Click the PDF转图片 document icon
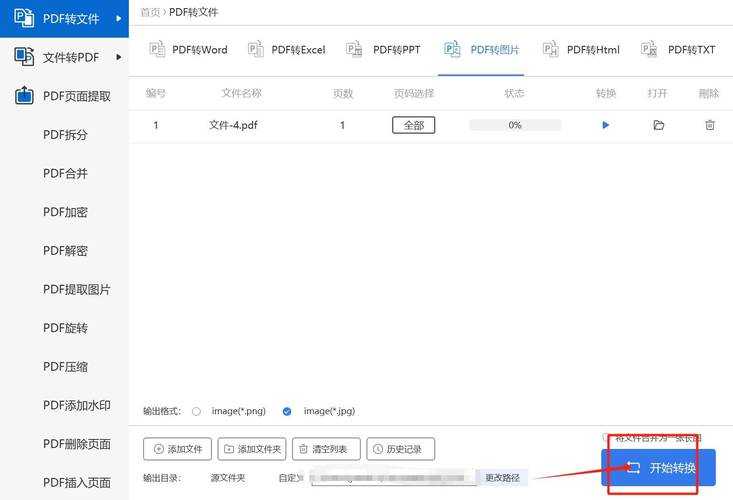The width and height of the screenshot is (733, 500). point(453,49)
